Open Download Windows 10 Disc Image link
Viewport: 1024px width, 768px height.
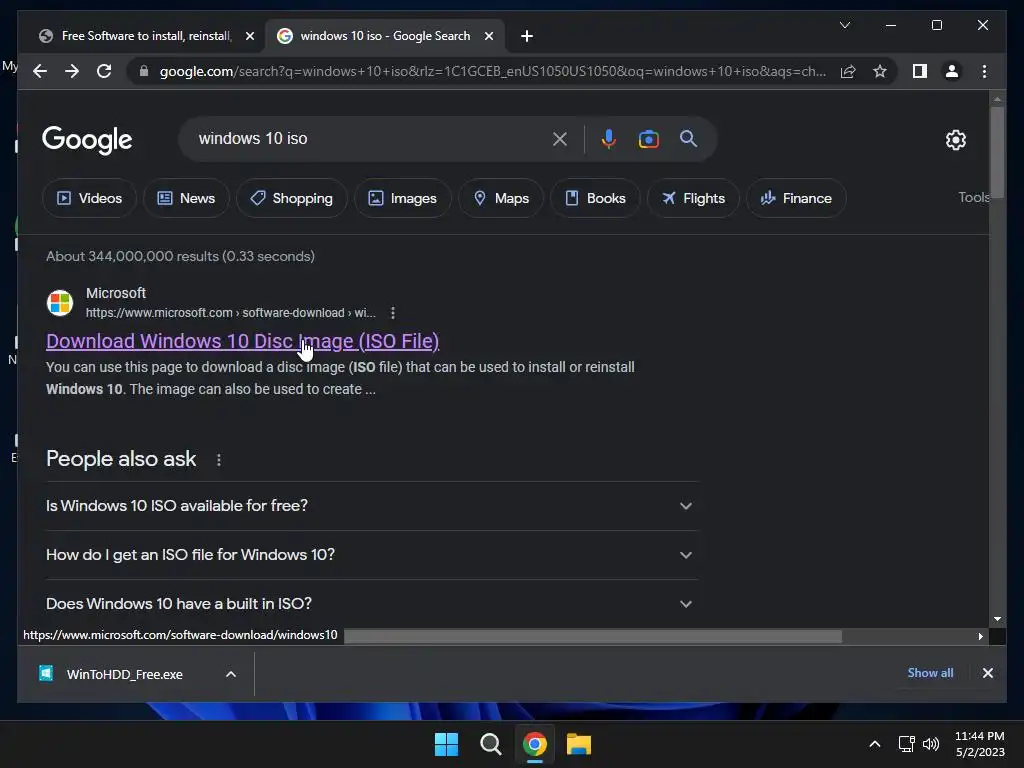[242, 341]
